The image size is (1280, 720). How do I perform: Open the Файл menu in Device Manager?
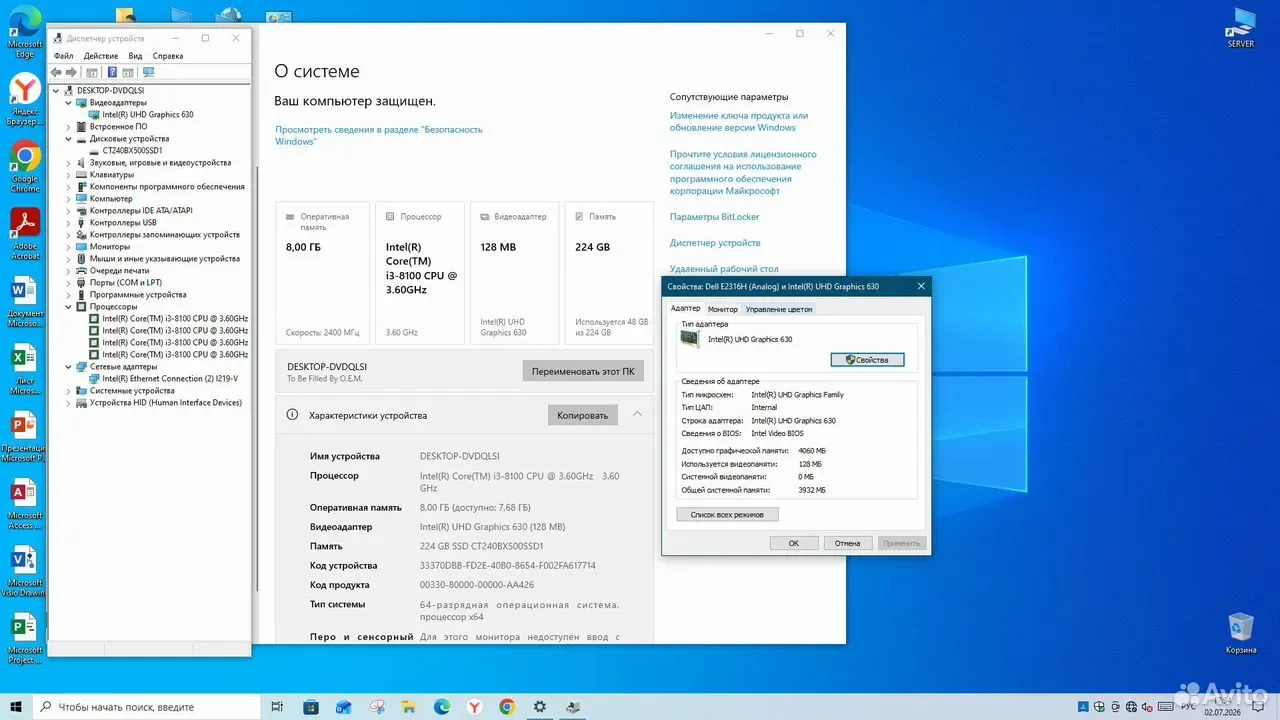[x=64, y=56]
